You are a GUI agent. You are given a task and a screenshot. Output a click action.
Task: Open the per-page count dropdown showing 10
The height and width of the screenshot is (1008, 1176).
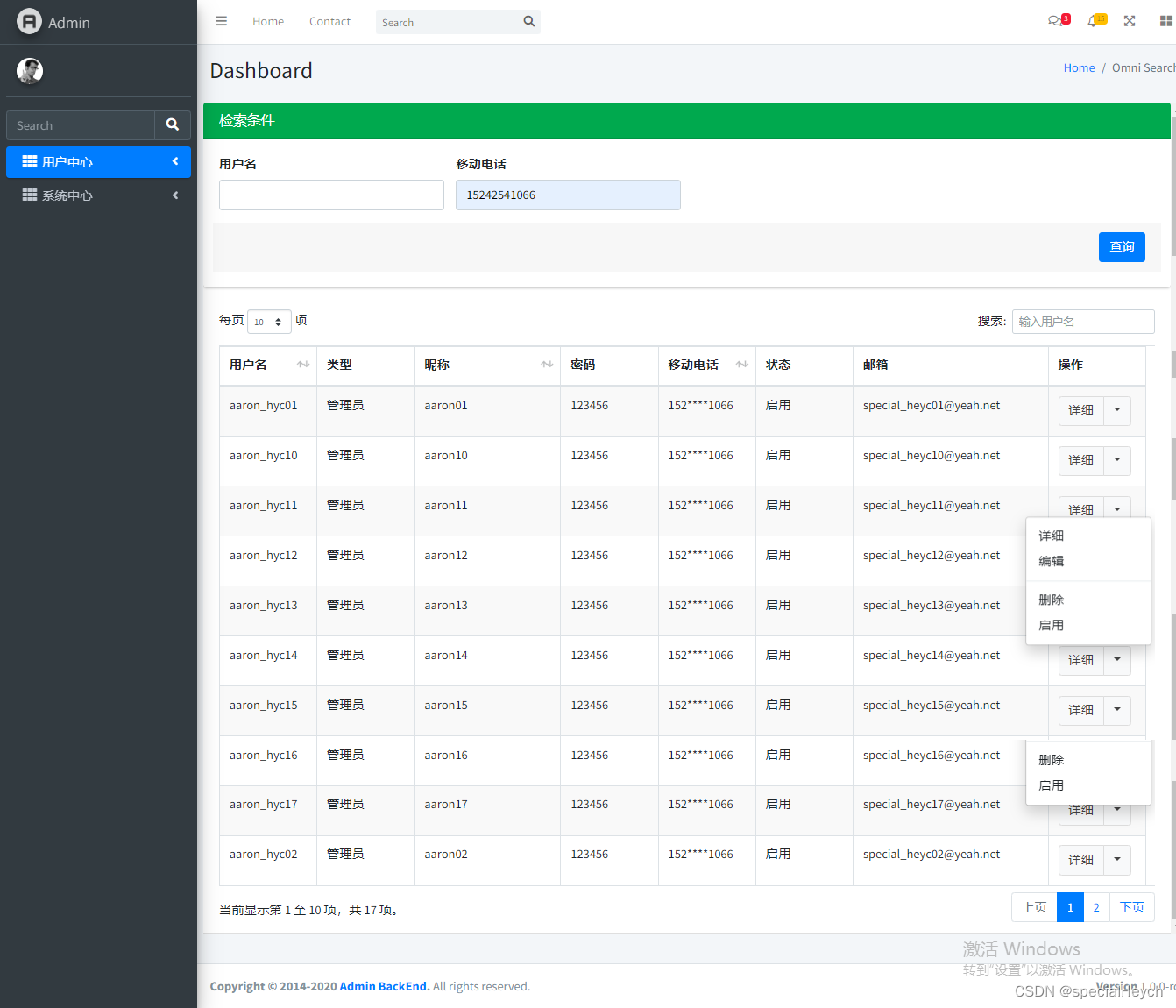point(269,322)
